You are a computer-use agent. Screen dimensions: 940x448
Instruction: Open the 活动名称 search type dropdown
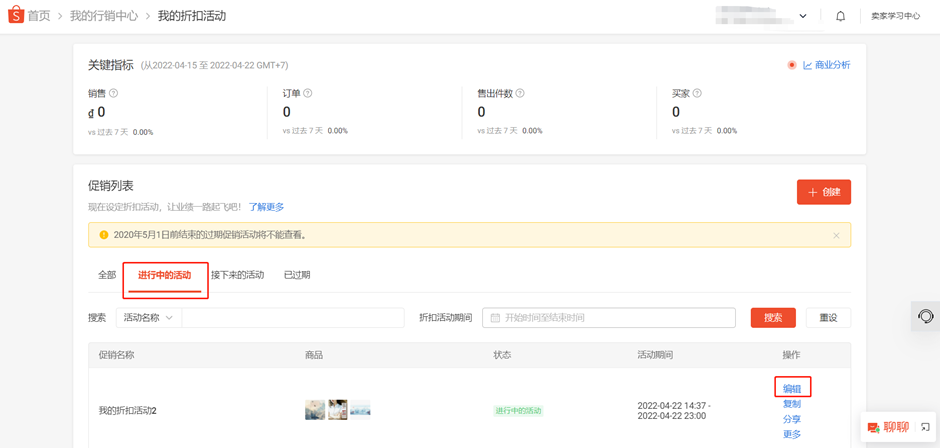point(148,318)
